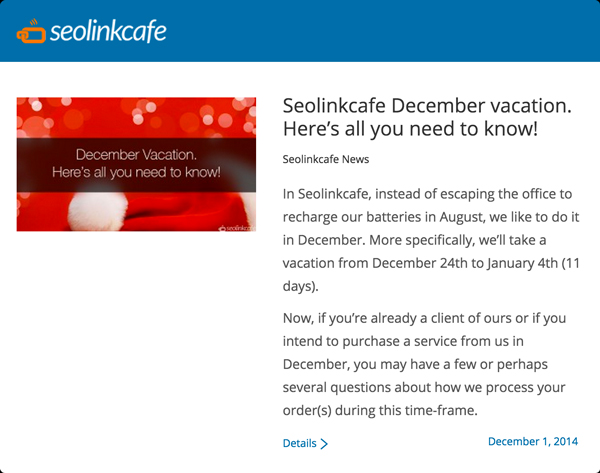Open the December Vacation thumbnail image
Image resolution: width=600 pixels, height=473 pixels.
[x=136, y=164]
